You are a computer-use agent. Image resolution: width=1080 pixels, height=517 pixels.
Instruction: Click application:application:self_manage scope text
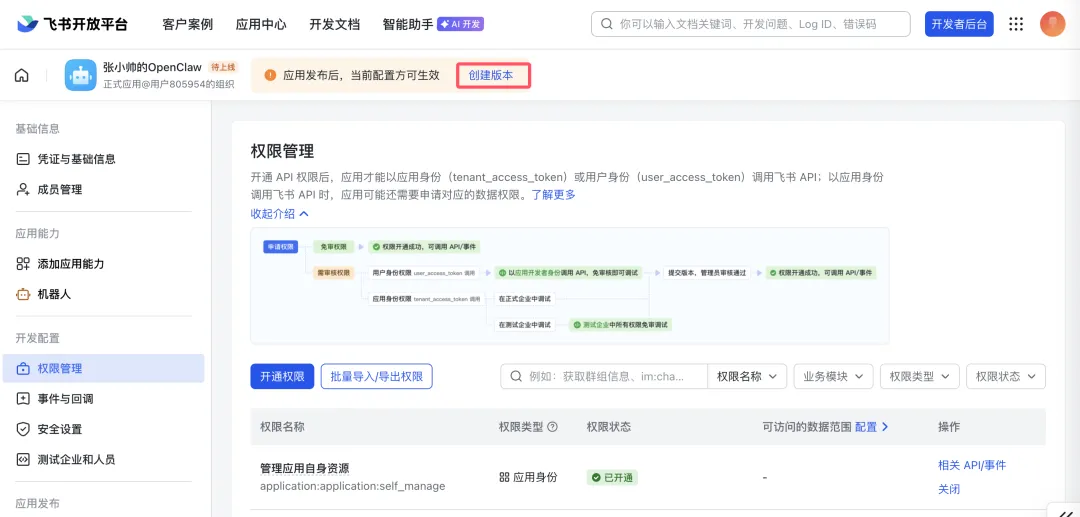(353, 486)
